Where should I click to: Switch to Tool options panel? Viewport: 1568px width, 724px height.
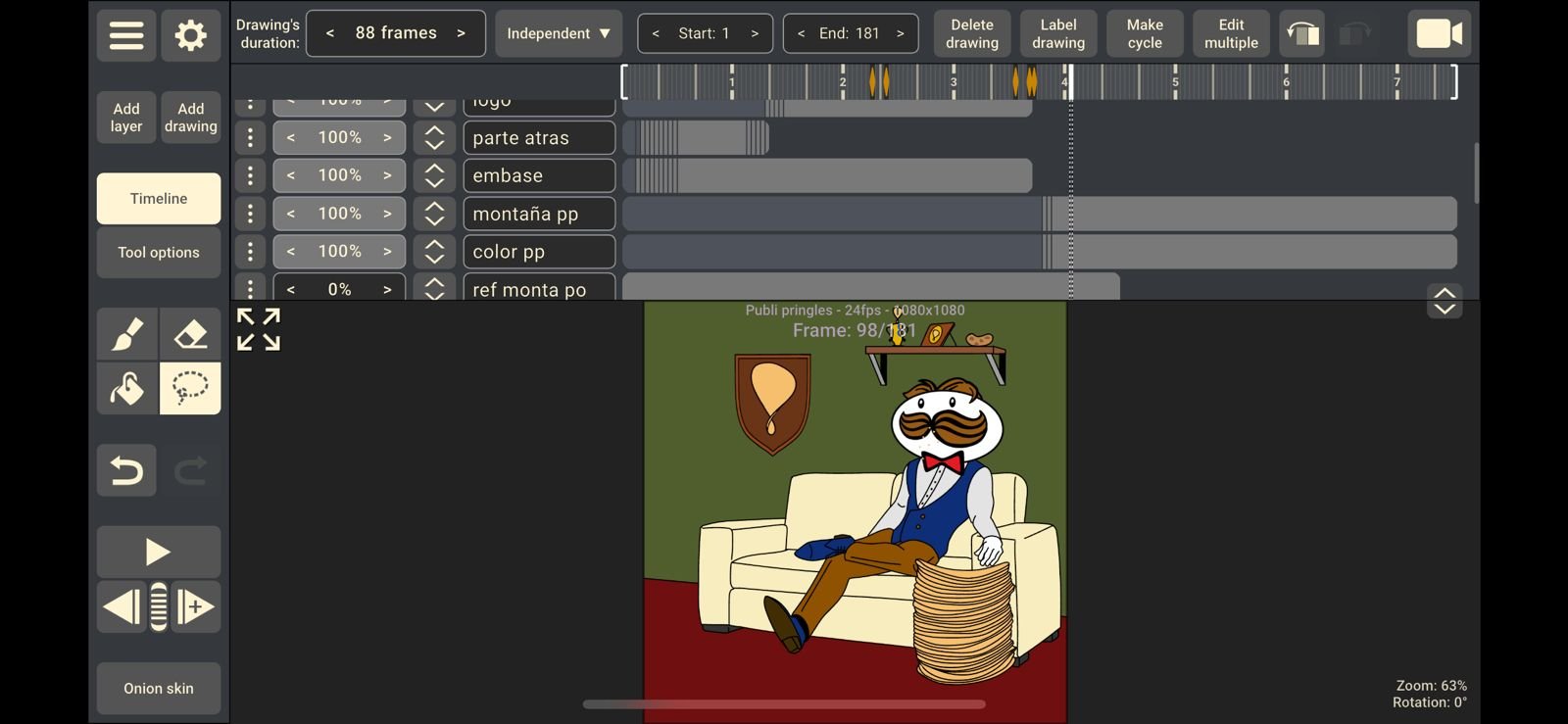click(x=158, y=253)
